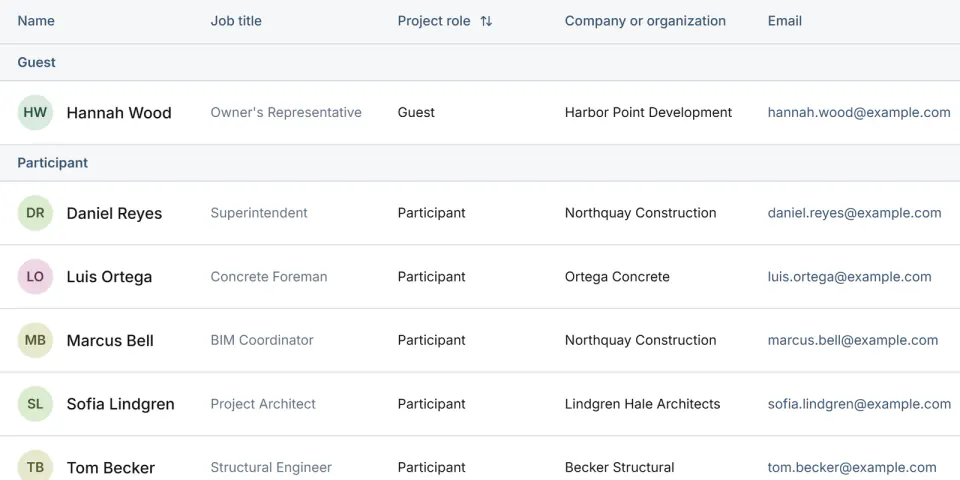Image resolution: width=960 pixels, height=480 pixels.
Task: Click the Superintendent job title
Action: [x=259, y=213]
